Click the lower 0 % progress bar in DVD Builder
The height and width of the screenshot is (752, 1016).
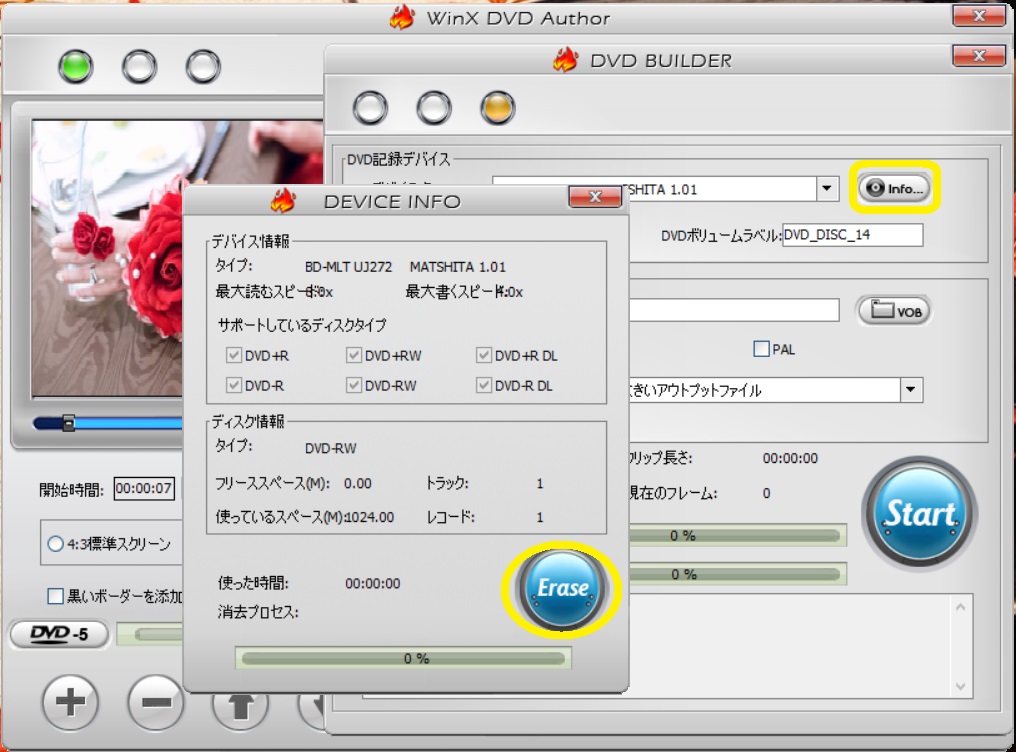pyautogui.click(x=737, y=574)
